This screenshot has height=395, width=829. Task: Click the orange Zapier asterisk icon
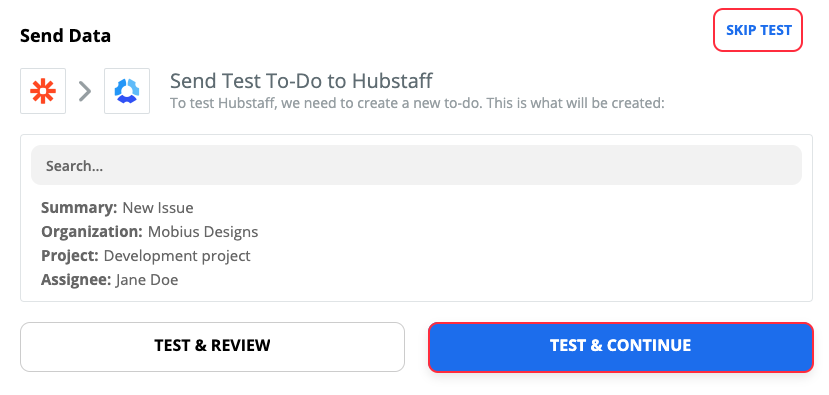coord(43,91)
